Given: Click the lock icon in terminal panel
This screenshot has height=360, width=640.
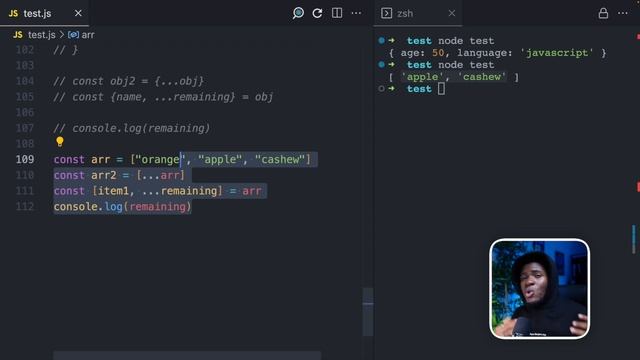Looking at the screenshot, I should point(603,13).
